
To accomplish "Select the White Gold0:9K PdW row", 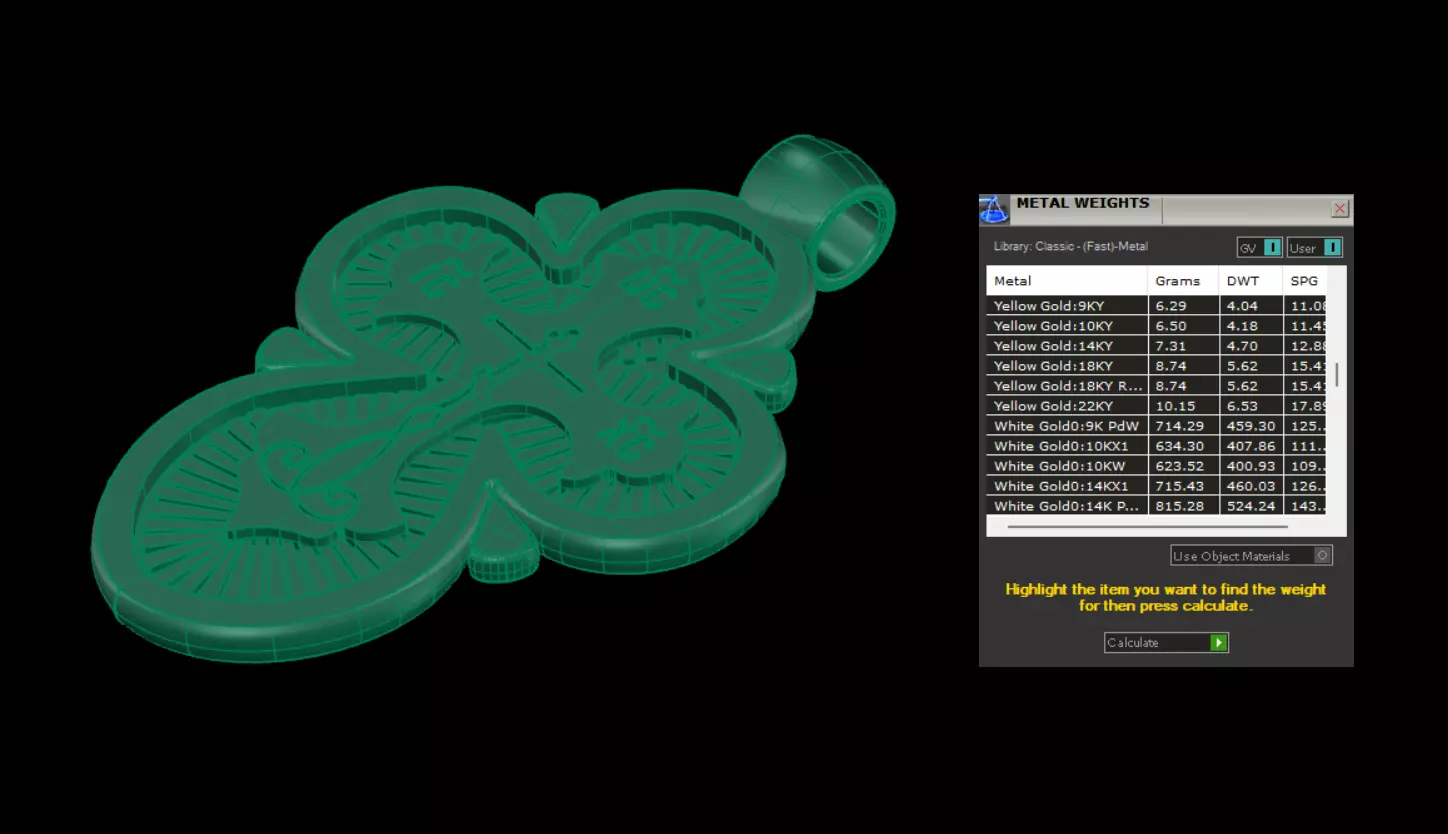I will pos(1156,426).
